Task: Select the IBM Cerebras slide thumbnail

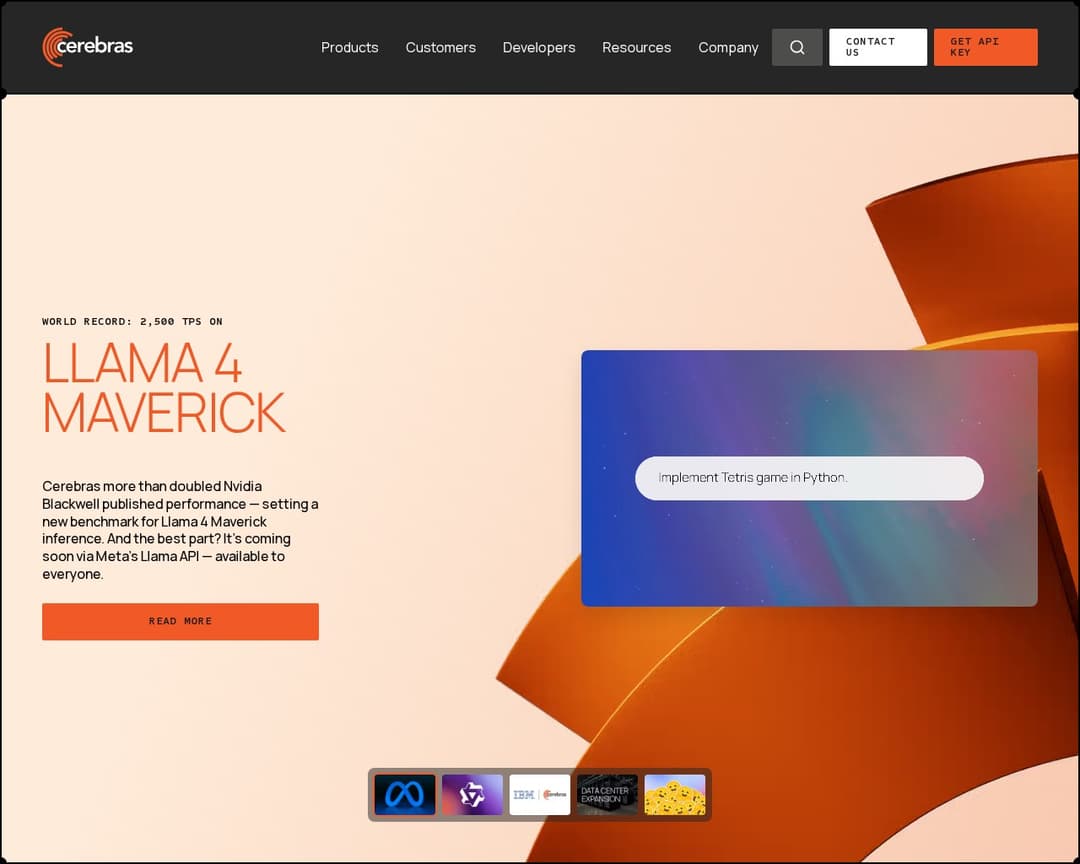Action: (540, 794)
